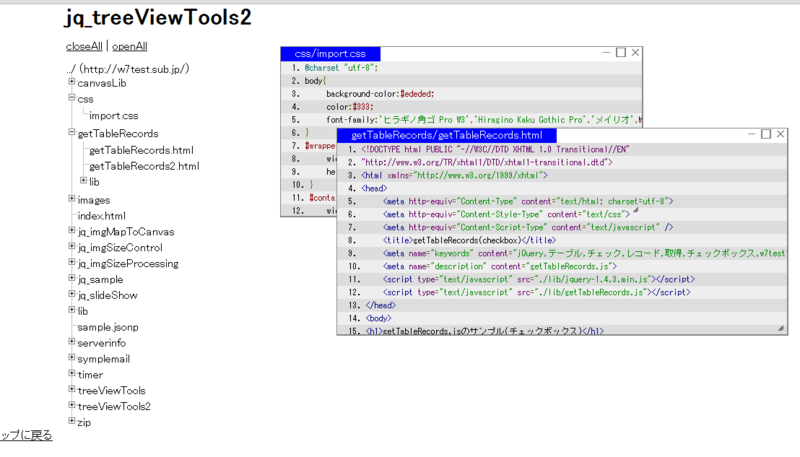This screenshot has height=457, width=800.
Task: Collapse the getTableRecords folder
Action: (x=71, y=132)
